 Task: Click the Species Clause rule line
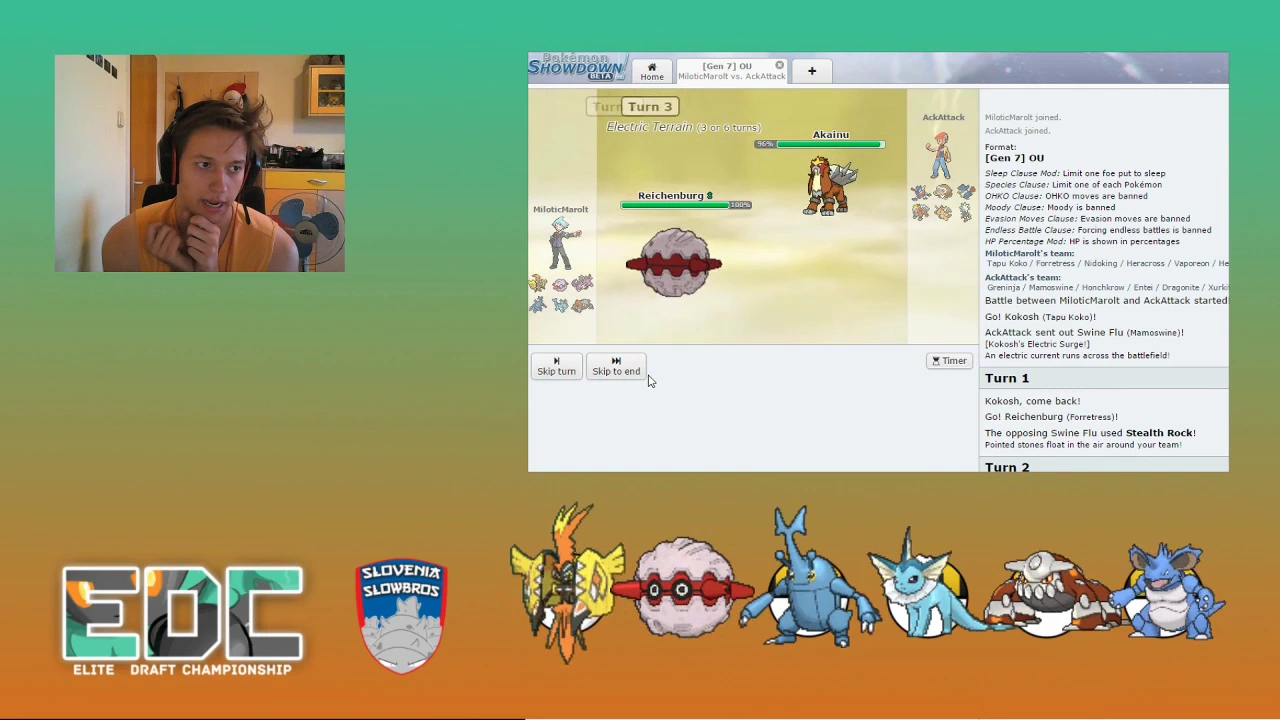[x=1073, y=184]
